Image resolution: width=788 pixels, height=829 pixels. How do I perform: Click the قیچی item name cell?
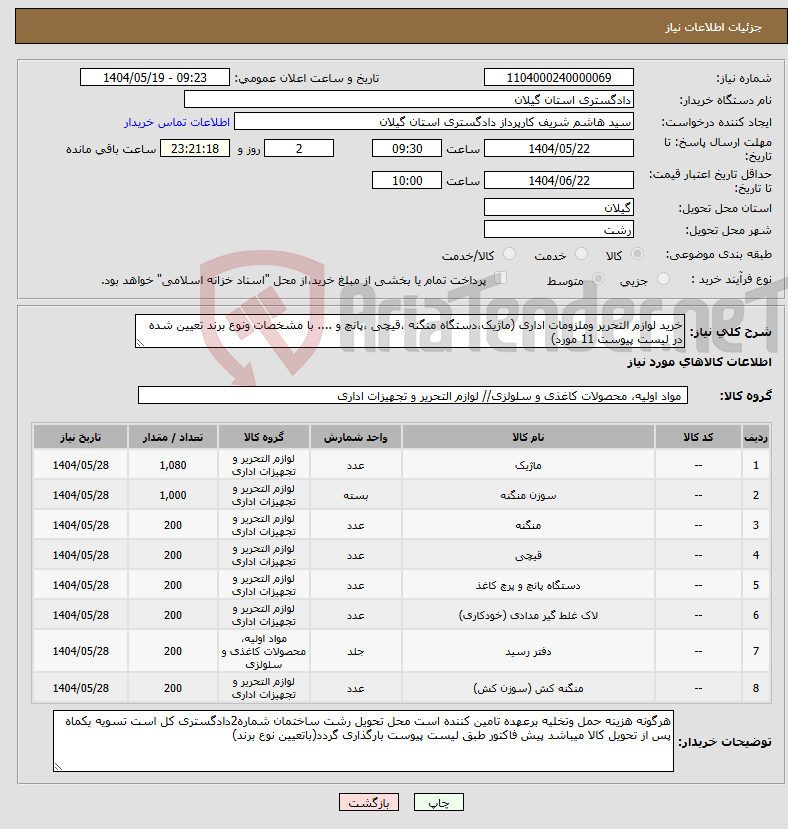(528, 555)
